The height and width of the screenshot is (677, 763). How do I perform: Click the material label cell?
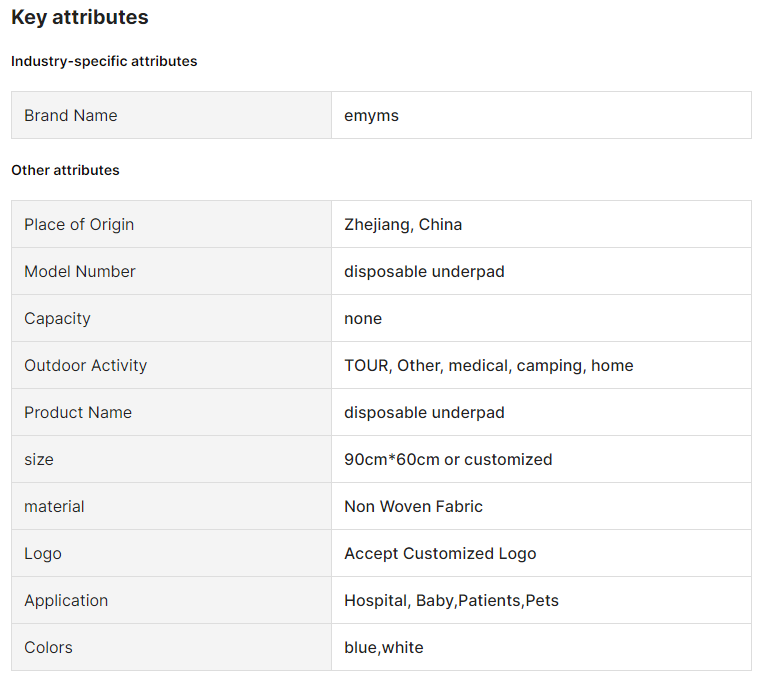(171, 507)
